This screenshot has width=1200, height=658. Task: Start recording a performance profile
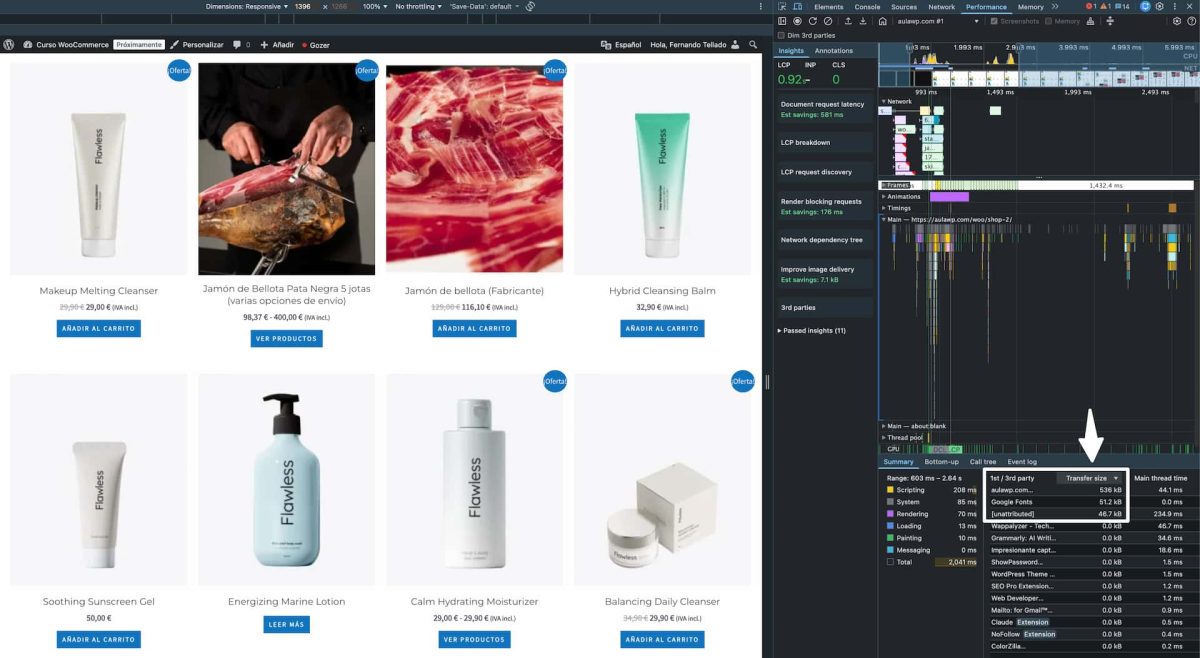click(797, 21)
